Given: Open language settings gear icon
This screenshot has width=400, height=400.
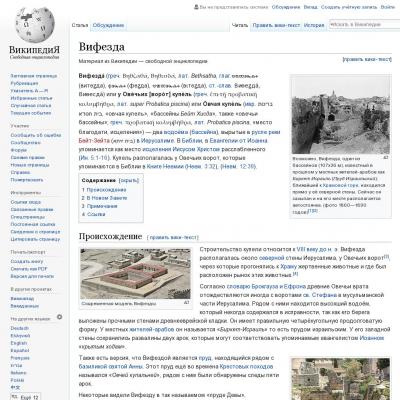Looking at the screenshot, I should pos(59,317).
